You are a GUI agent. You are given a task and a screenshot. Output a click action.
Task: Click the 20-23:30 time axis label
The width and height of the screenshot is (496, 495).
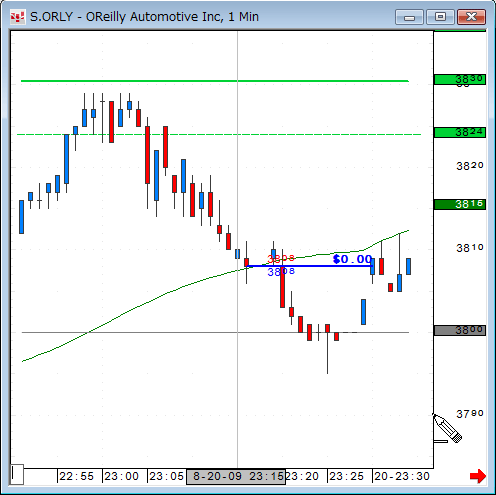tap(402, 476)
